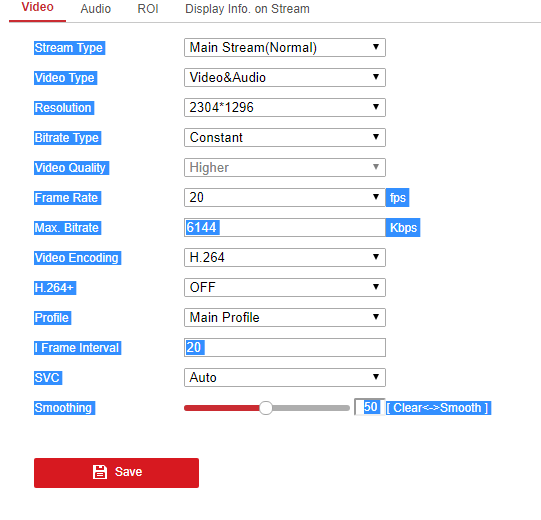The image size is (541, 520).
Task: Click the Smoothing slider handle
Action: click(x=266, y=408)
